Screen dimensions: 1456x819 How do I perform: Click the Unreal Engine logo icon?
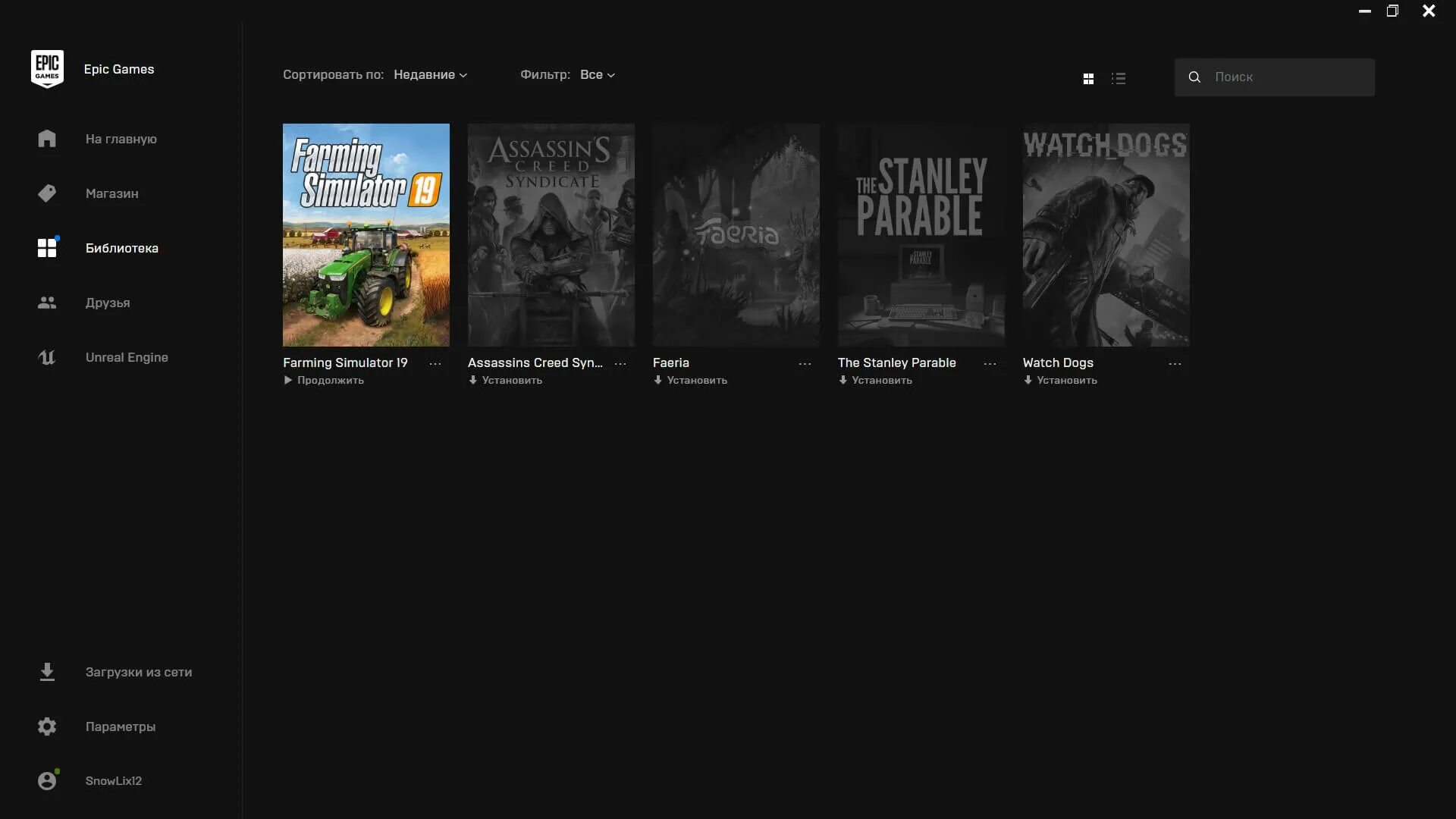pos(47,357)
